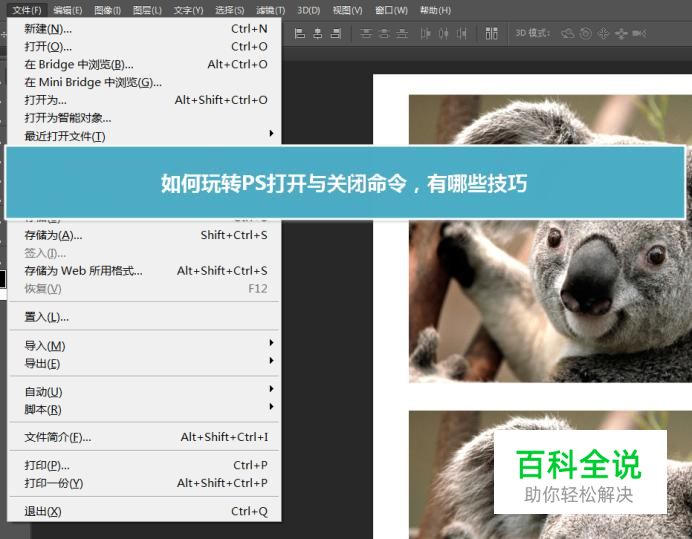Click the align horizontal centers icon
Image resolution: width=692 pixels, height=539 pixels.
pos(318,33)
